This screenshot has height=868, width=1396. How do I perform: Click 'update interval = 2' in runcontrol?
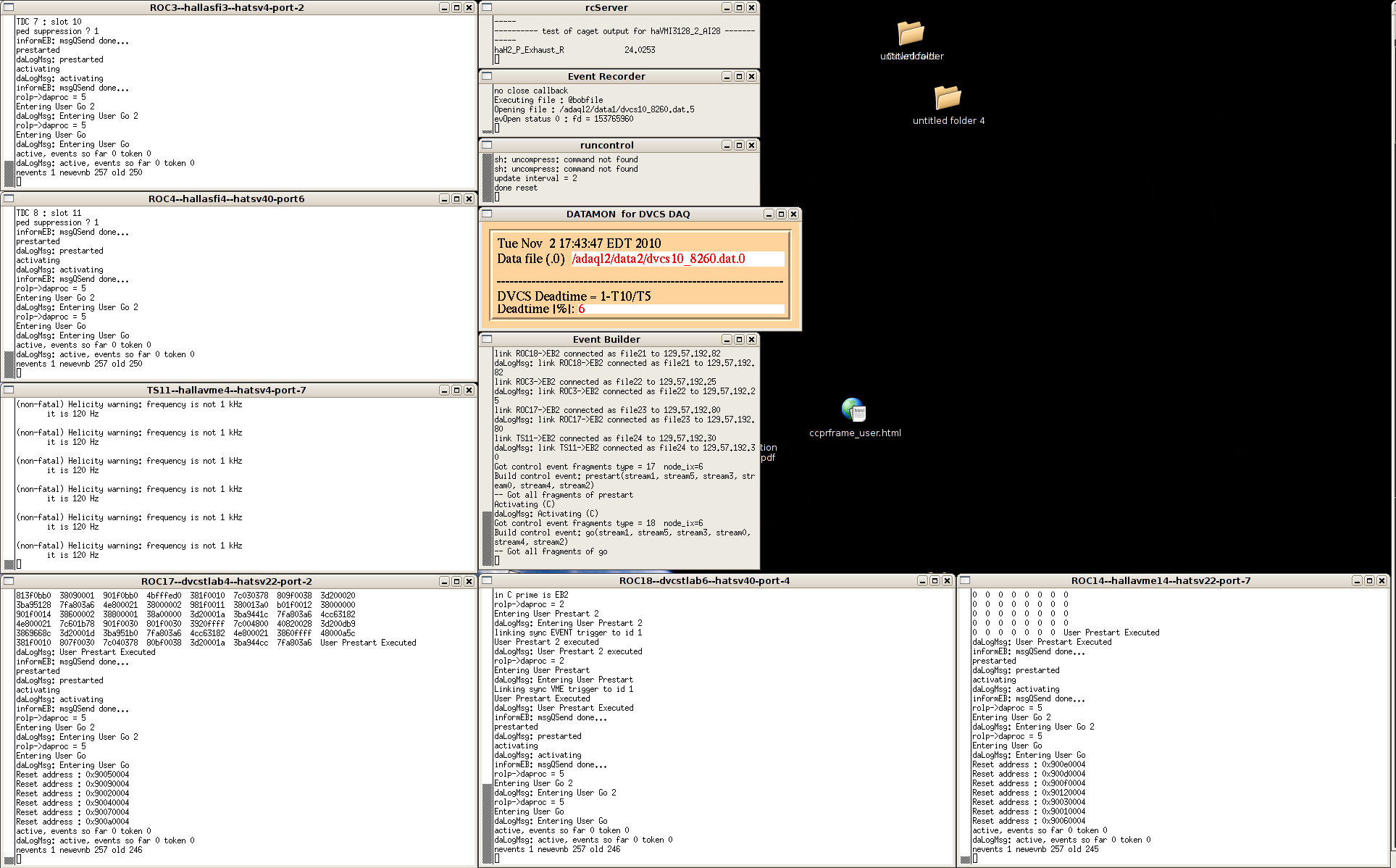(x=535, y=178)
